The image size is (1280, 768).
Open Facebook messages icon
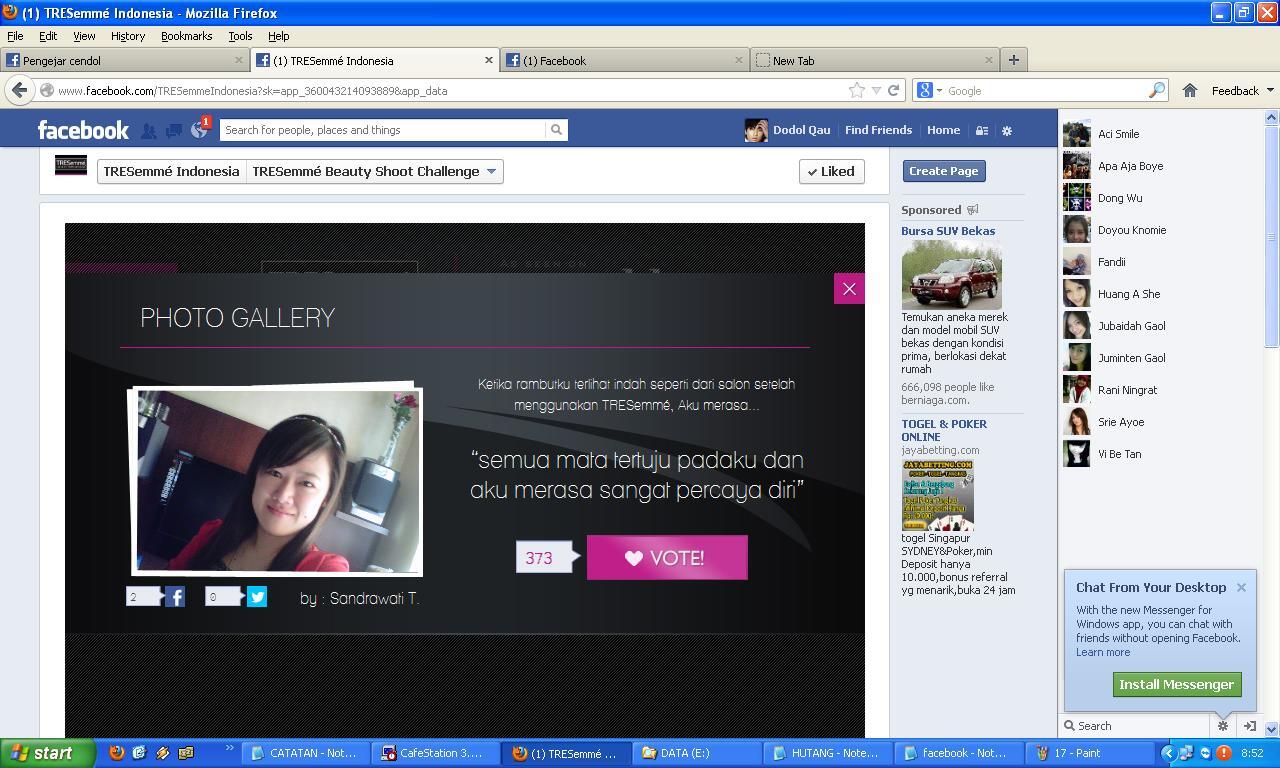tap(173, 130)
